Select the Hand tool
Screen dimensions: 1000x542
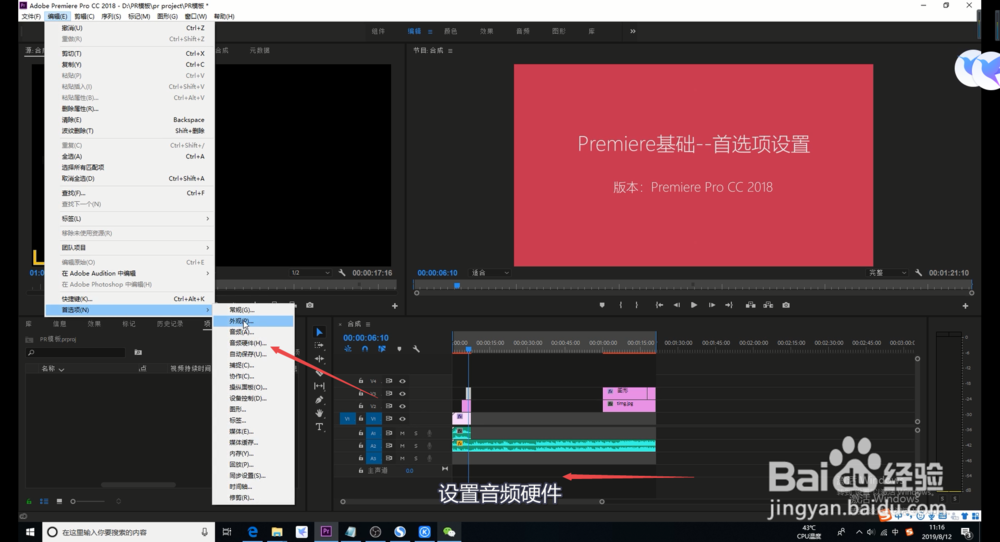[320, 413]
